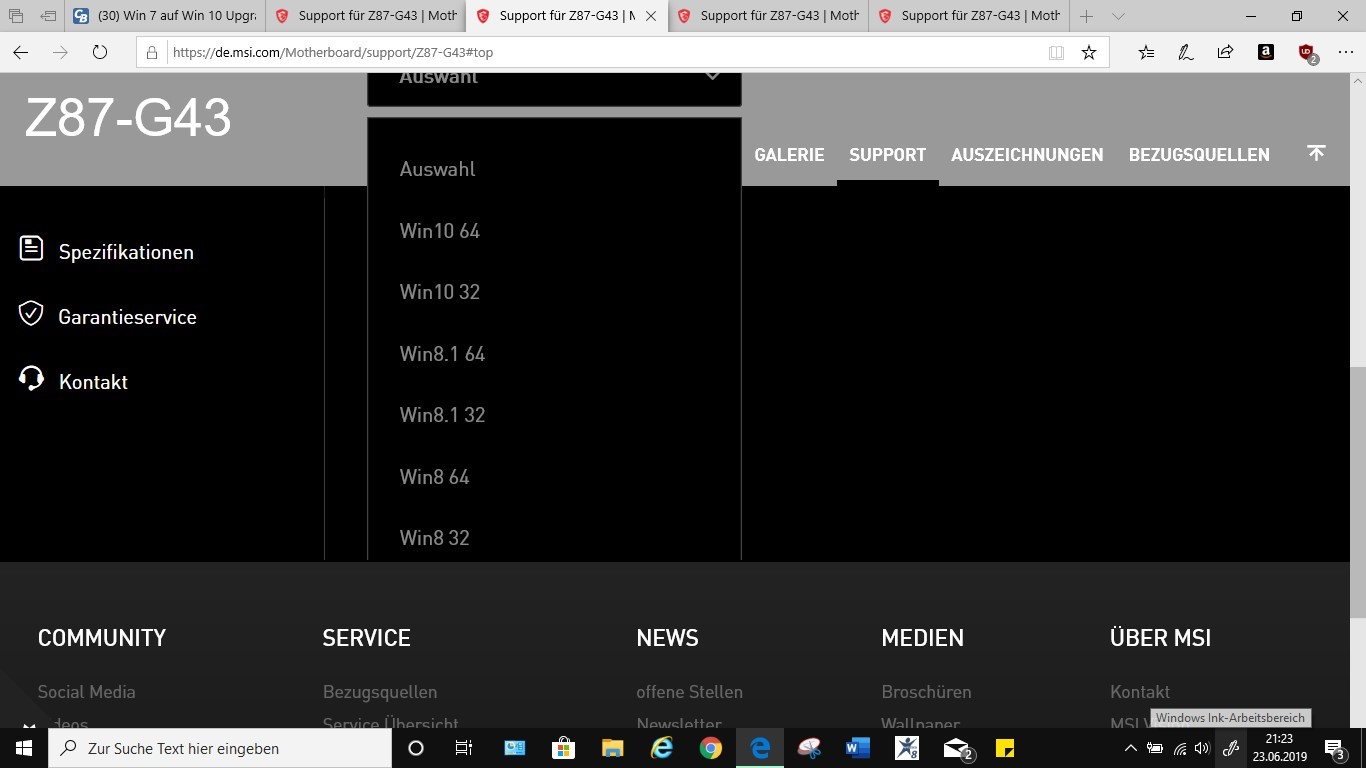The width and height of the screenshot is (1366, 768).
Task: Click the Garantieservice shield icon
Action: pos(31,313)
